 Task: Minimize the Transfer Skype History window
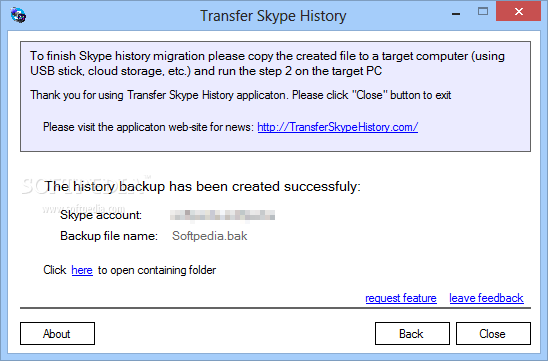pos(456,14)
